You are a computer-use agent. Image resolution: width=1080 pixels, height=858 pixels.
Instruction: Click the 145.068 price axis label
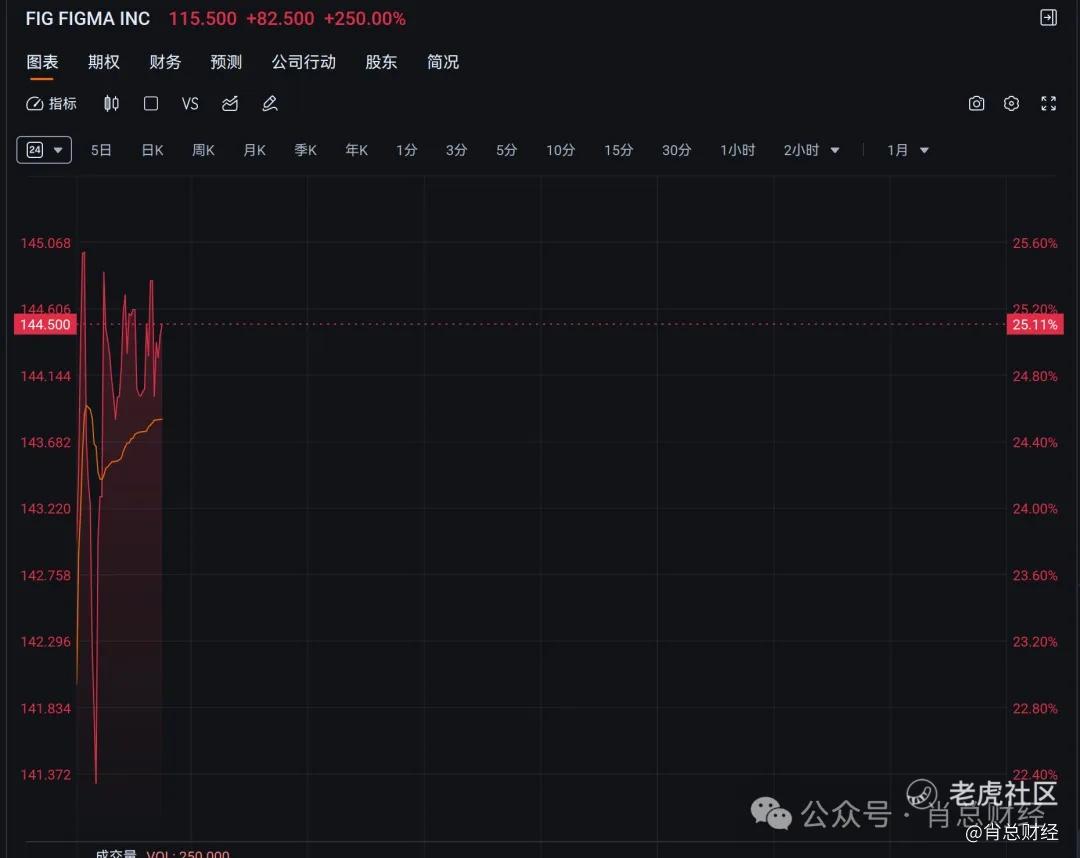click(45, 243)
